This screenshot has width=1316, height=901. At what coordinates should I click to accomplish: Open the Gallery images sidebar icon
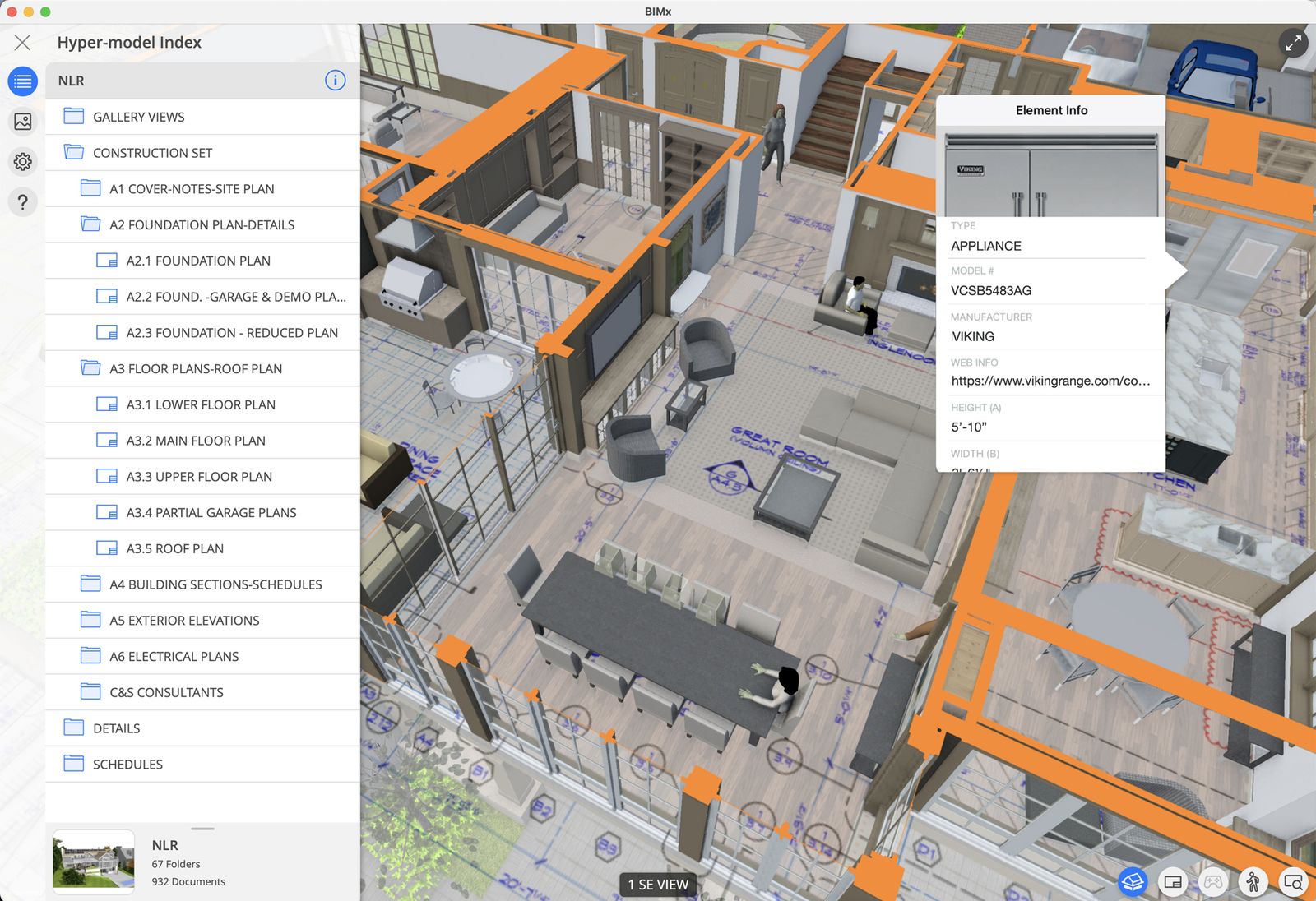(x=23, y=122)
